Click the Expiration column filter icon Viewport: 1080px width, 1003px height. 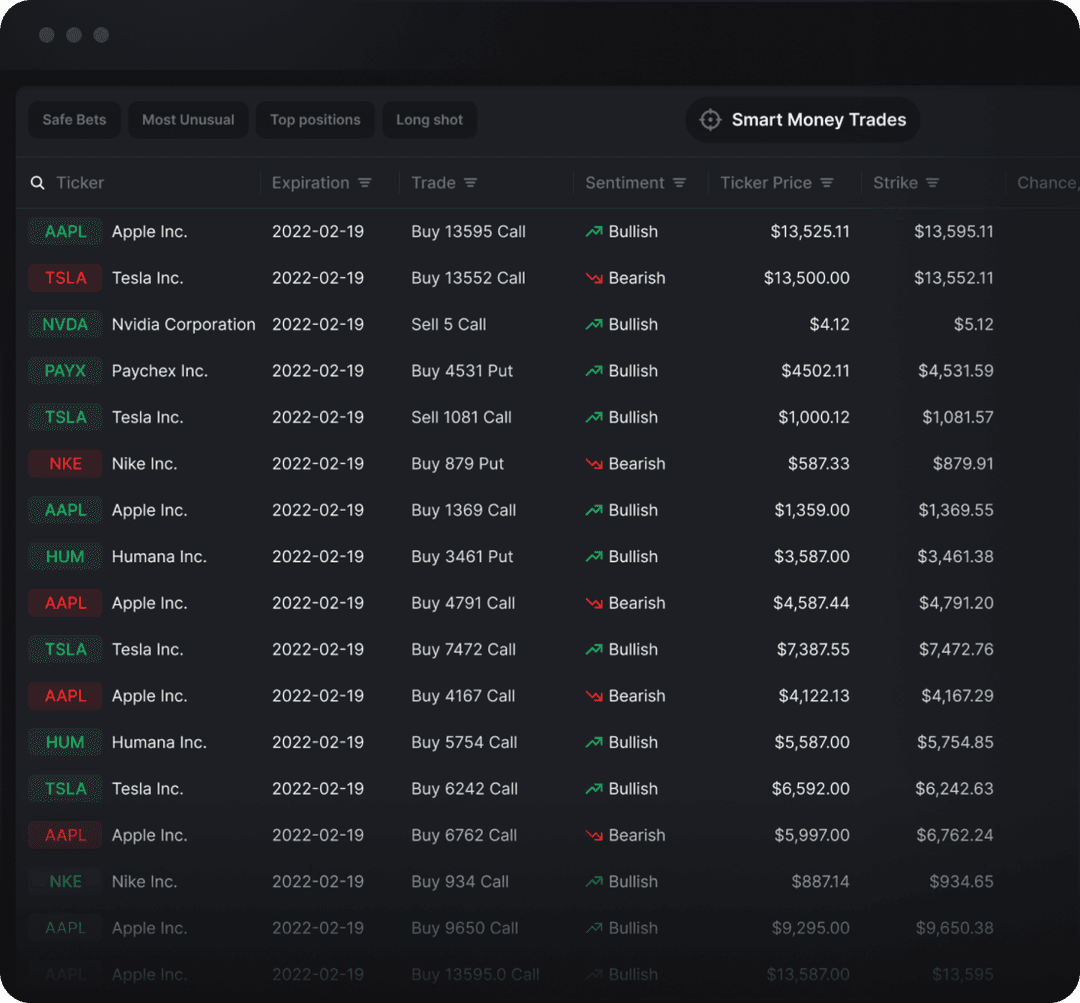(365, 183)
